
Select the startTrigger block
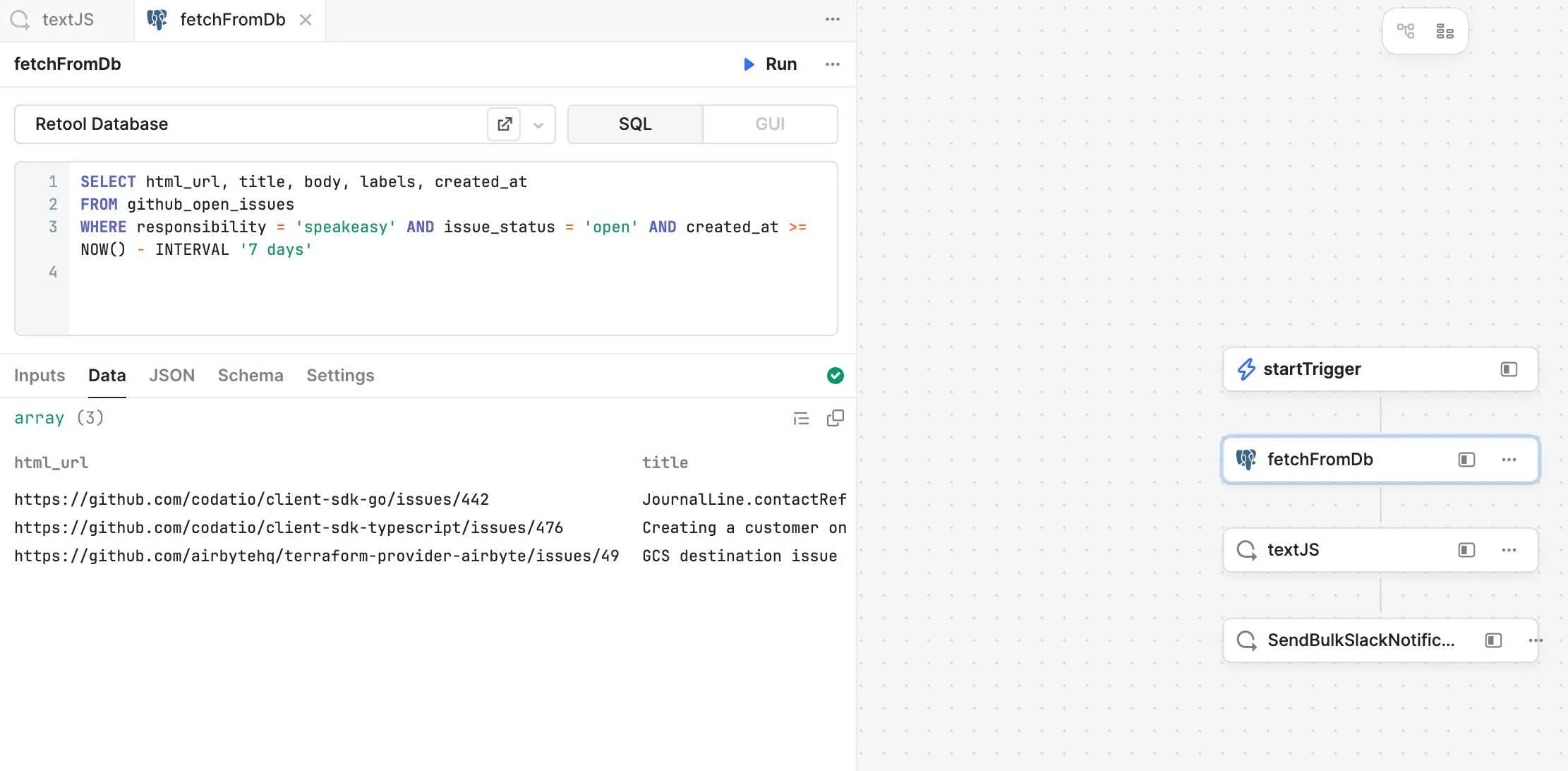pyautogui.click(x=1380, y=369)
